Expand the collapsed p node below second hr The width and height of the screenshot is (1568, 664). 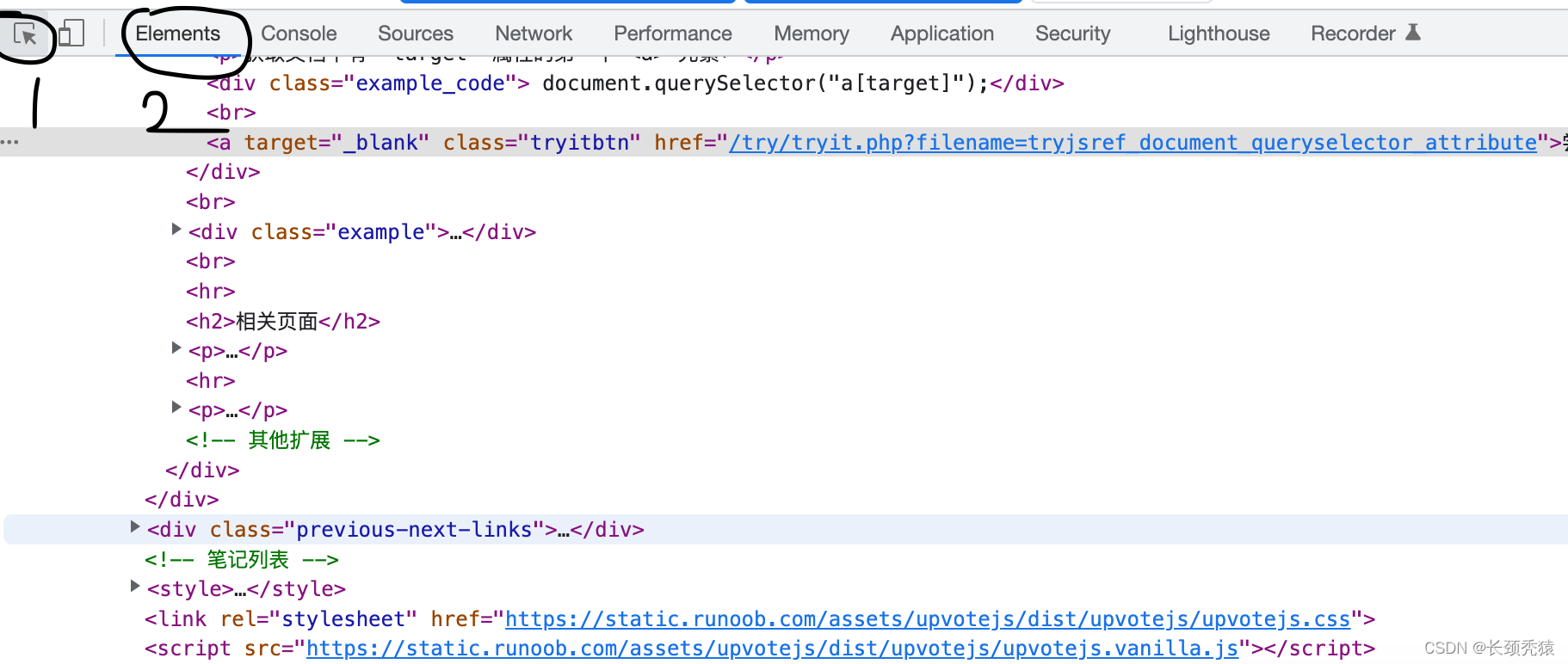pos(176,407)
